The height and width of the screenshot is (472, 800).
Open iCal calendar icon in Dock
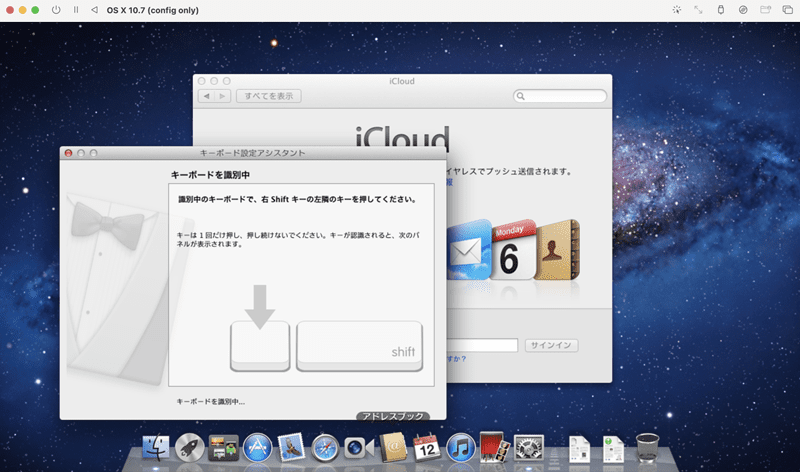(x=427, y=448)
